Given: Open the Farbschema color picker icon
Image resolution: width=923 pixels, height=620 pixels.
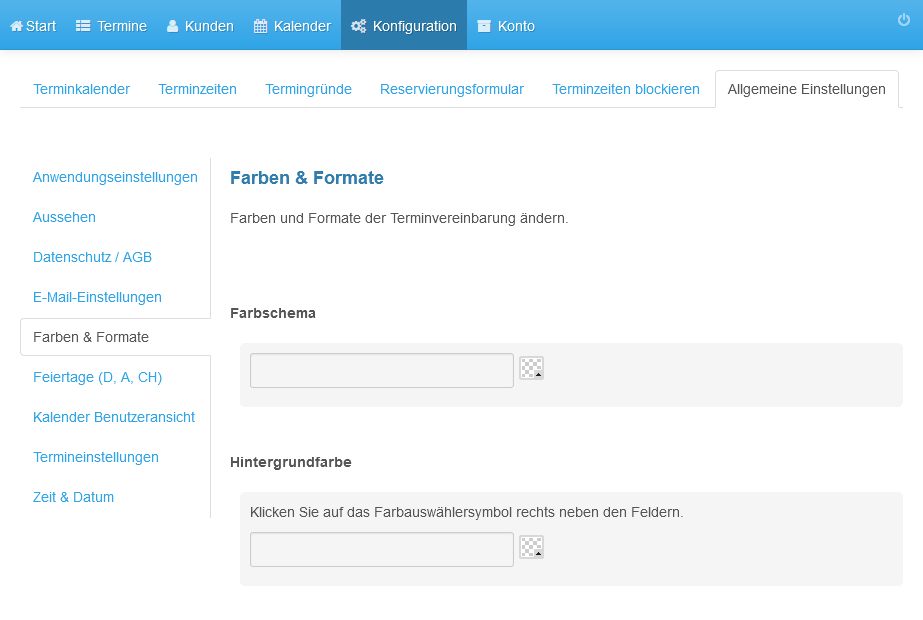Looking at the screenshot, I should click(532, 368).
